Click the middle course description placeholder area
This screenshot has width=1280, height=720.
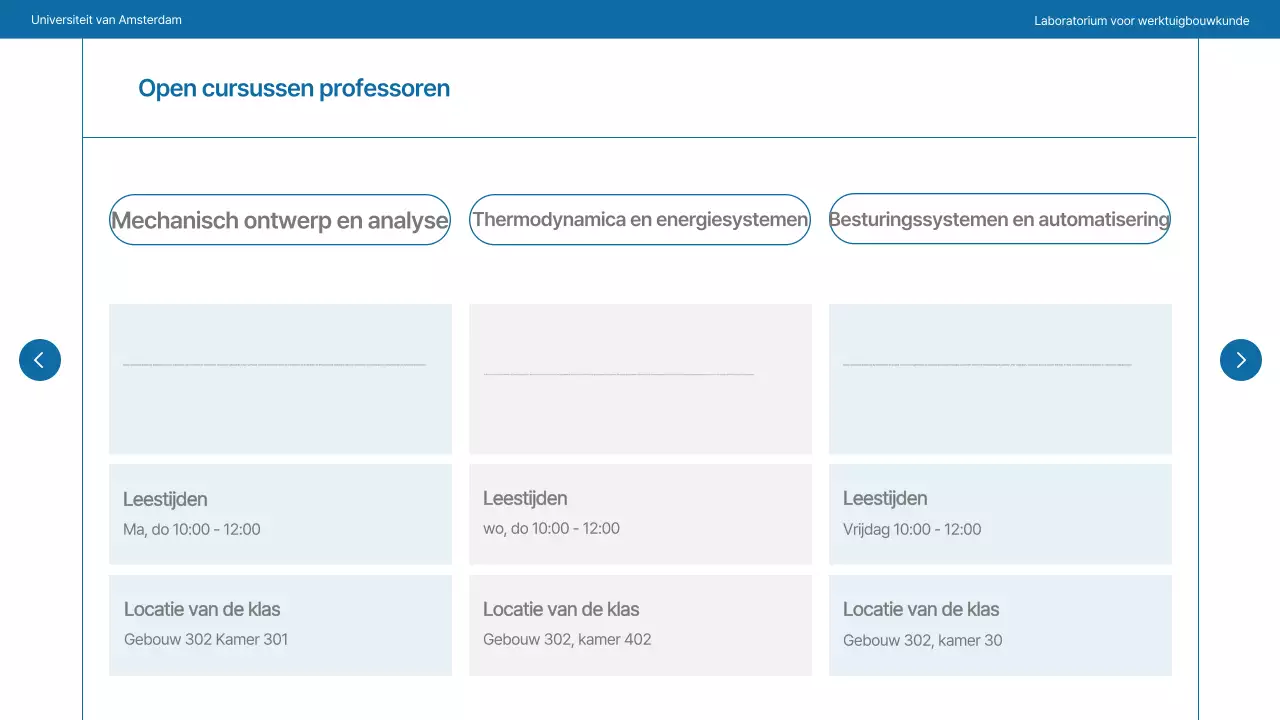(640, 378)
